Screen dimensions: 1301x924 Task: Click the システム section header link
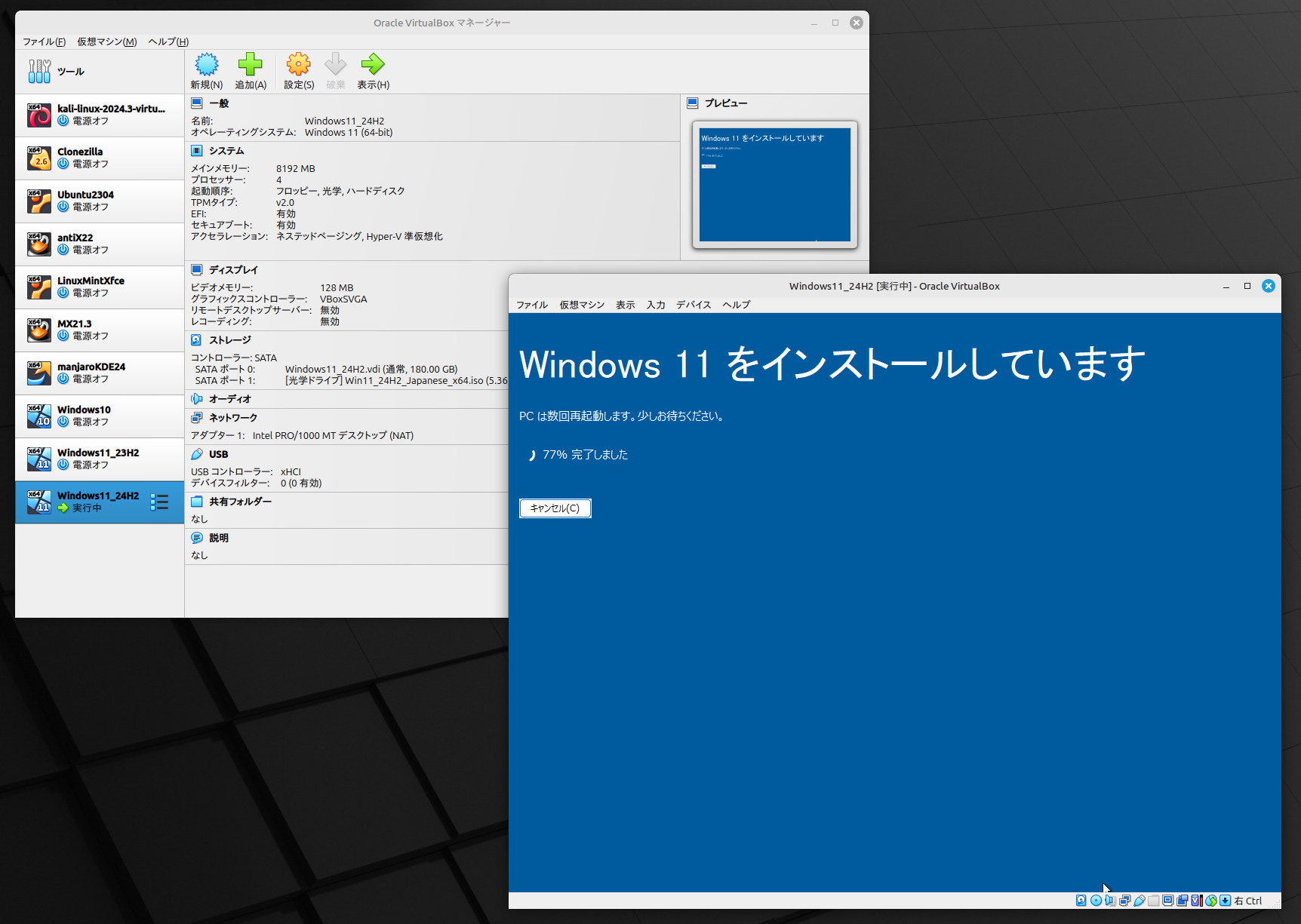[x=226, y=151]
